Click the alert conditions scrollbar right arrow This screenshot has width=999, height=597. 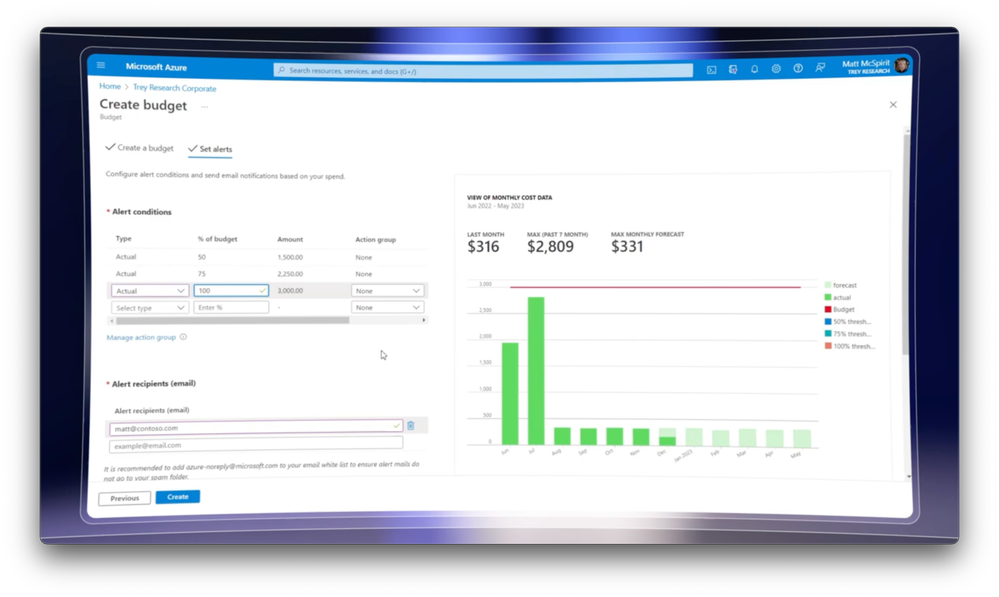(x=424, y=320)
